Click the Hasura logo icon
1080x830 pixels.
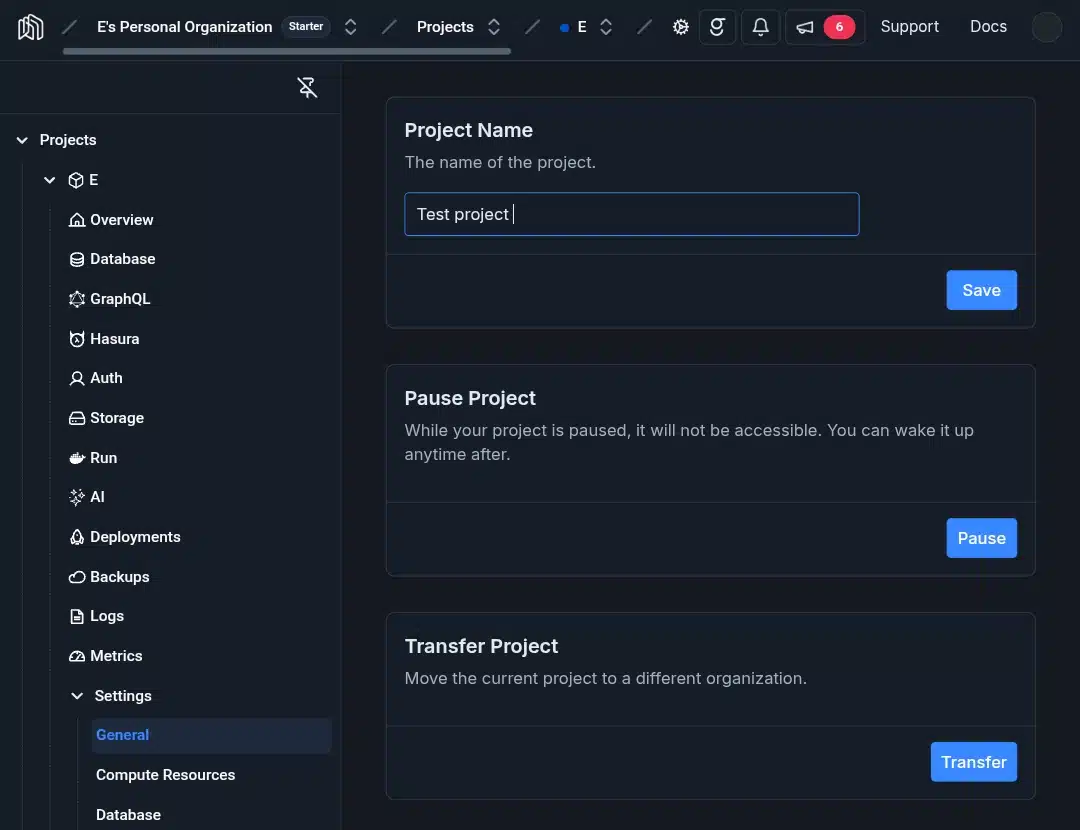[x=76, y=339]
